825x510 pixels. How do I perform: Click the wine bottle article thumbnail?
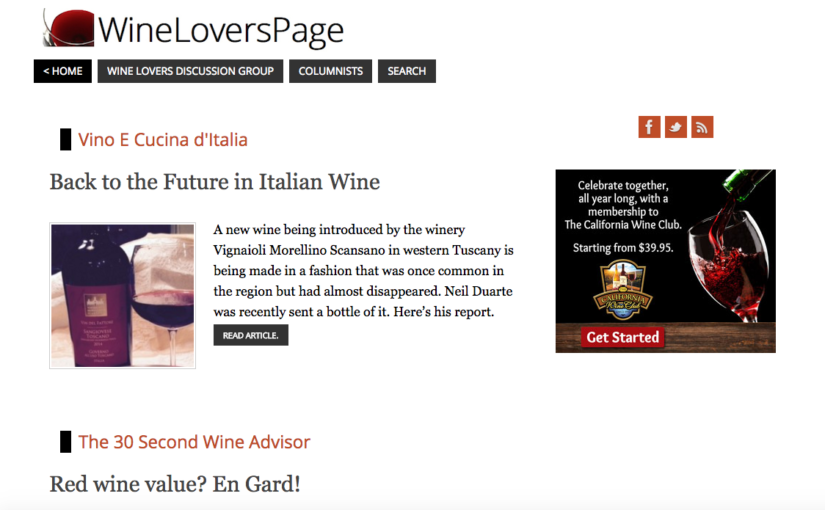[x=123, y=295]
